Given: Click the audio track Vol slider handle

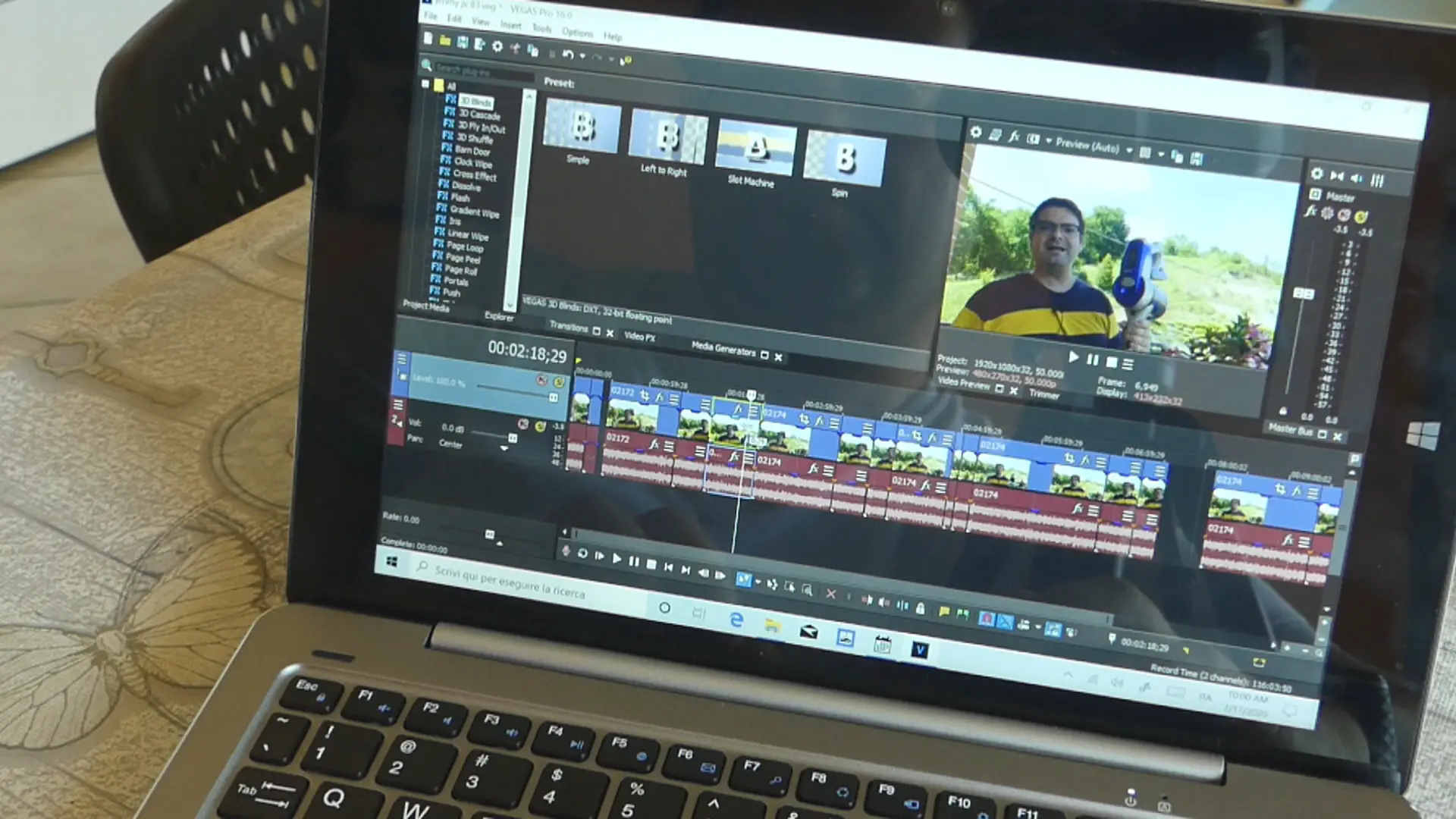Looking at the screenshot, I should (x=513, y=438).
